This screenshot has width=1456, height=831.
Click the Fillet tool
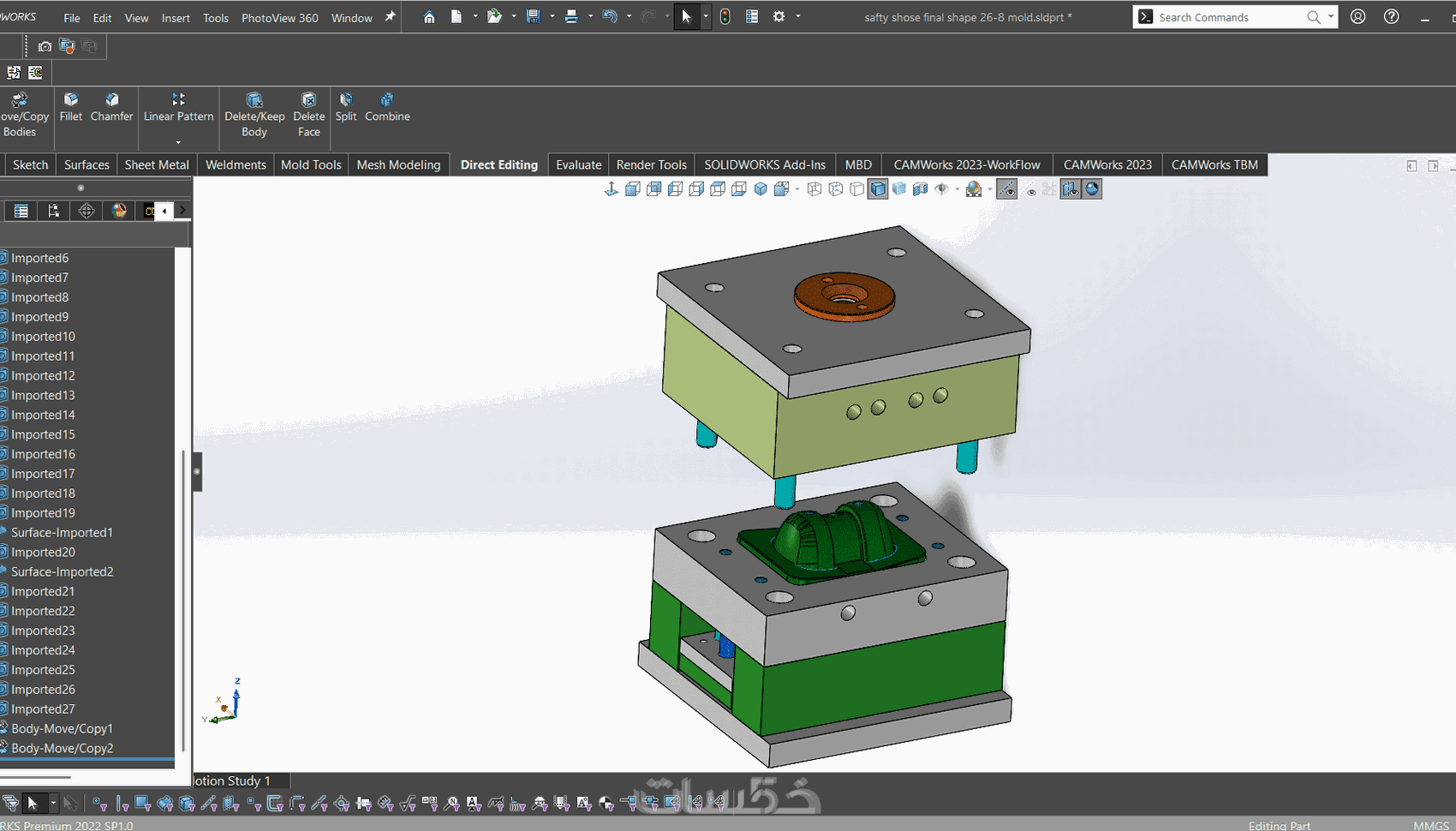[71, 107]
